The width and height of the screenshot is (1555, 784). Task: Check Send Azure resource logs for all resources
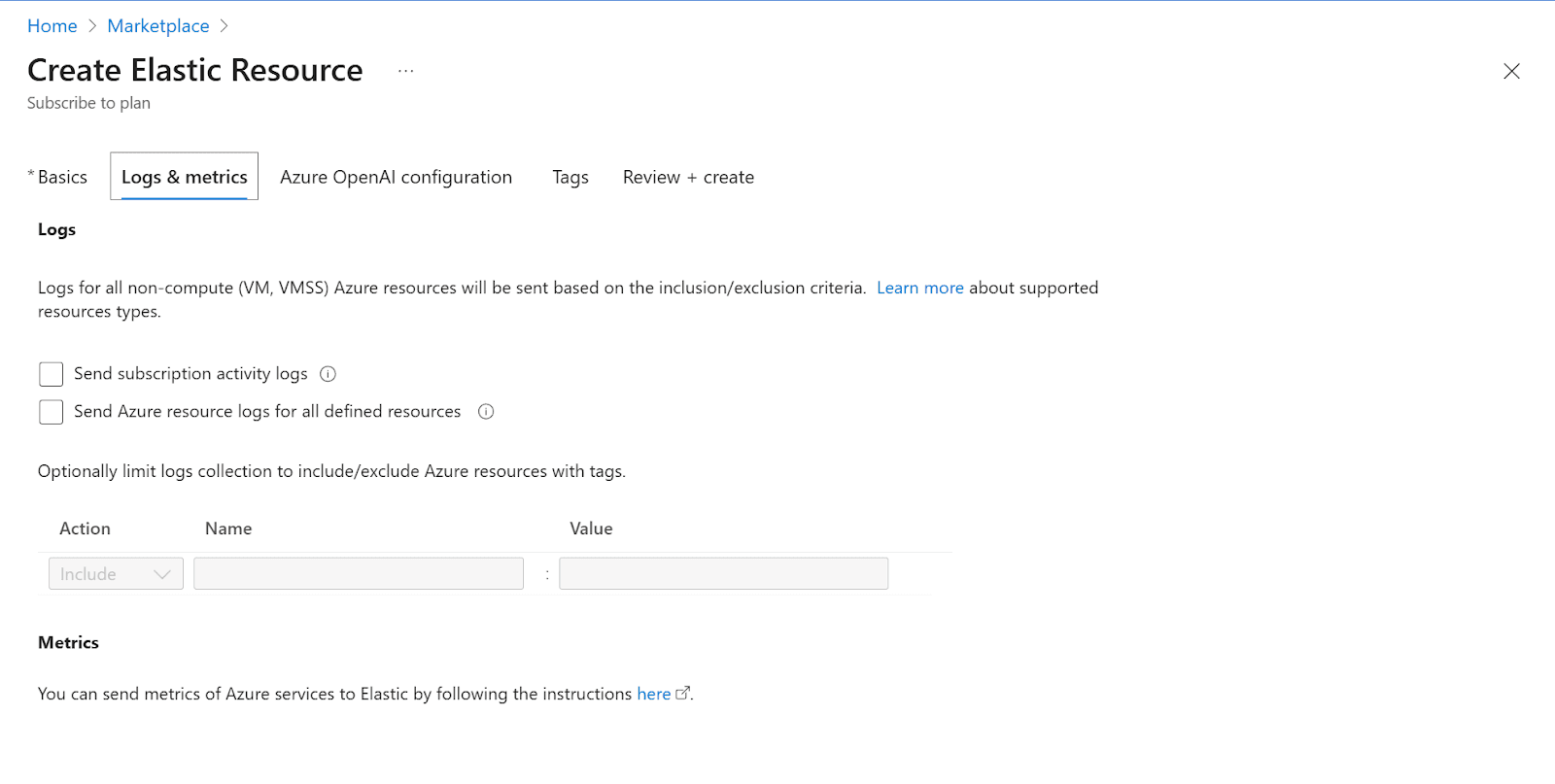(x=52, y=412)
